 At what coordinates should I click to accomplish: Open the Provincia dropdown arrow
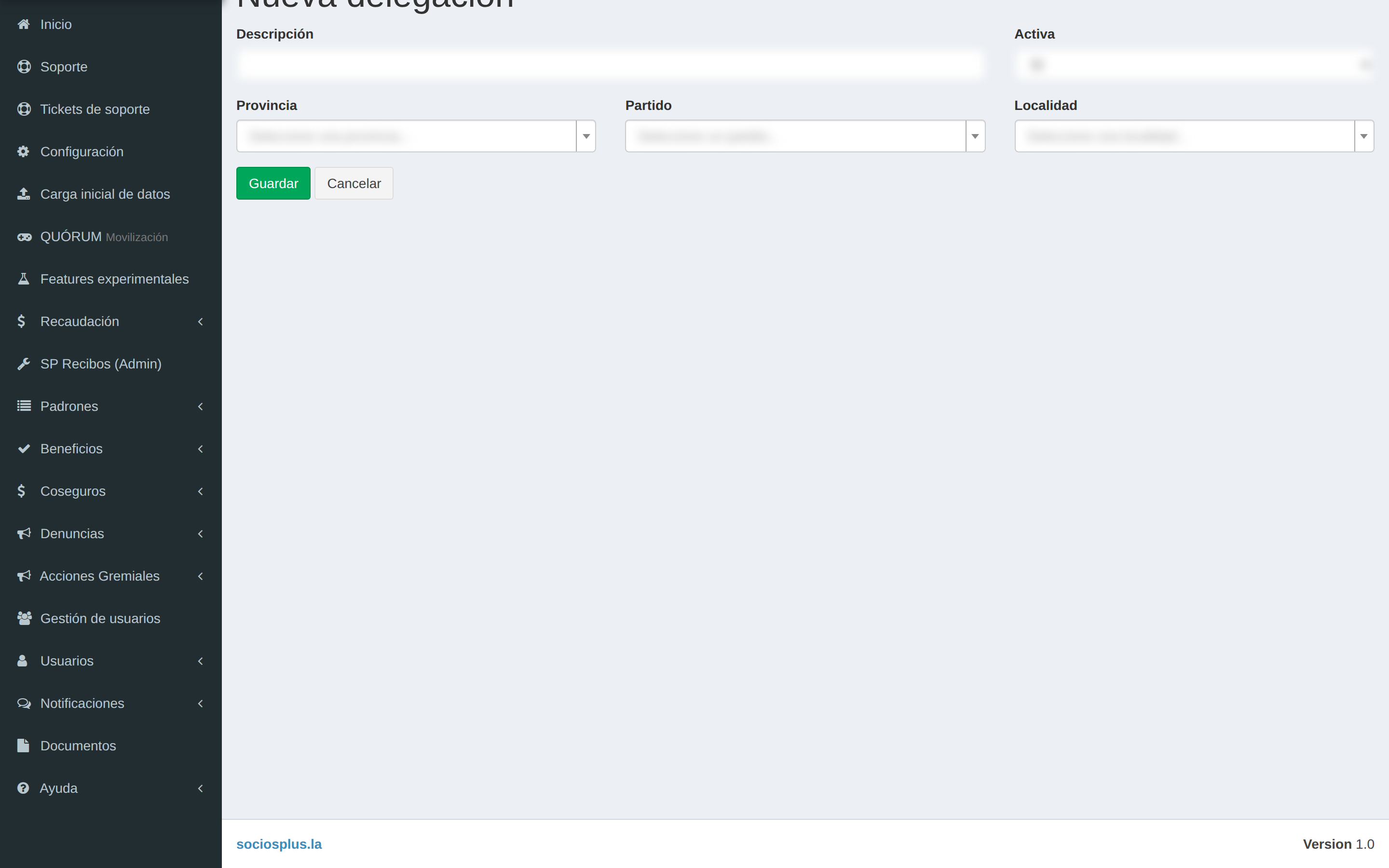586,136
